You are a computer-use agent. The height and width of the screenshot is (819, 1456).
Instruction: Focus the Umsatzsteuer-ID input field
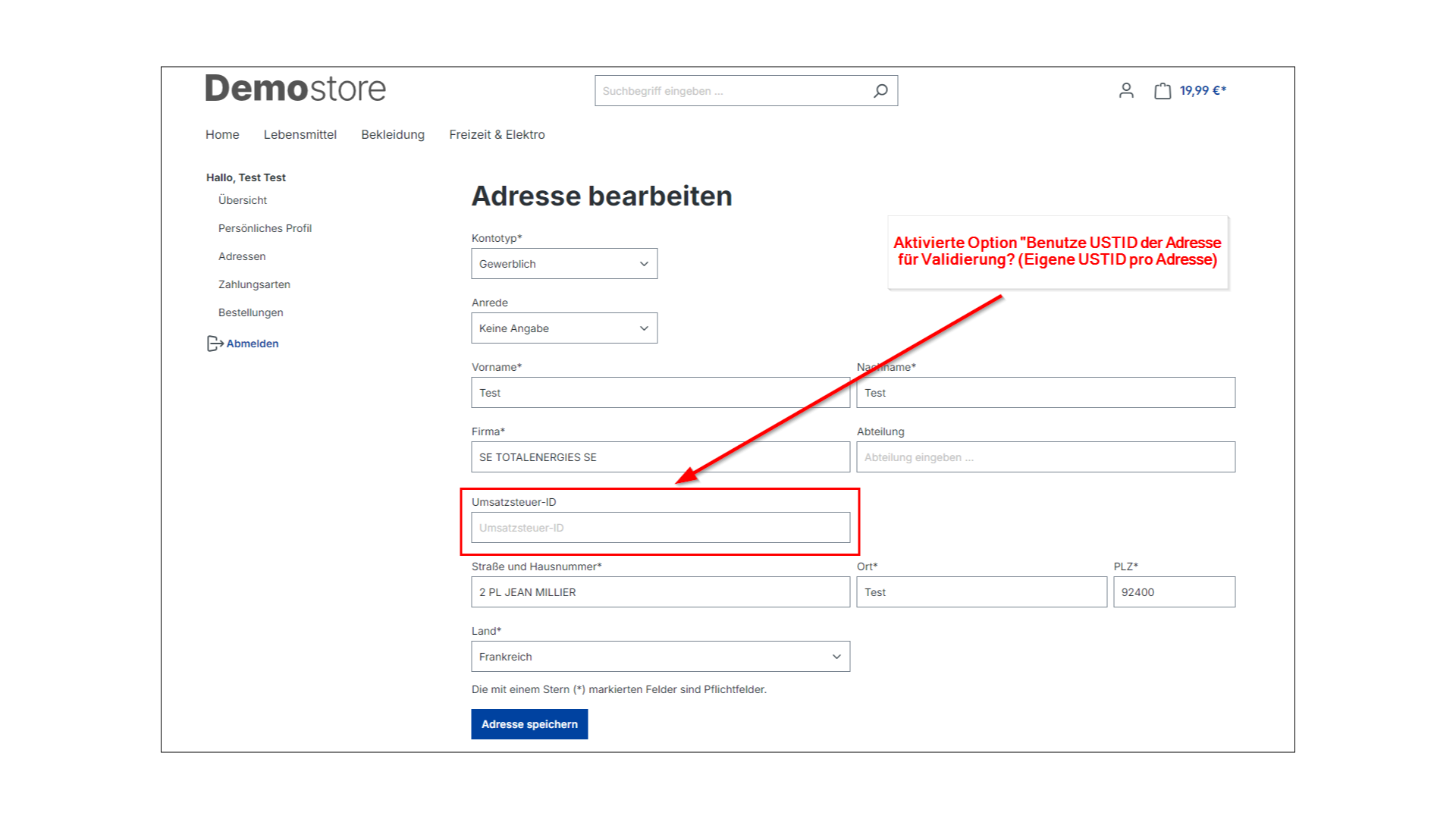coord(661,528)
